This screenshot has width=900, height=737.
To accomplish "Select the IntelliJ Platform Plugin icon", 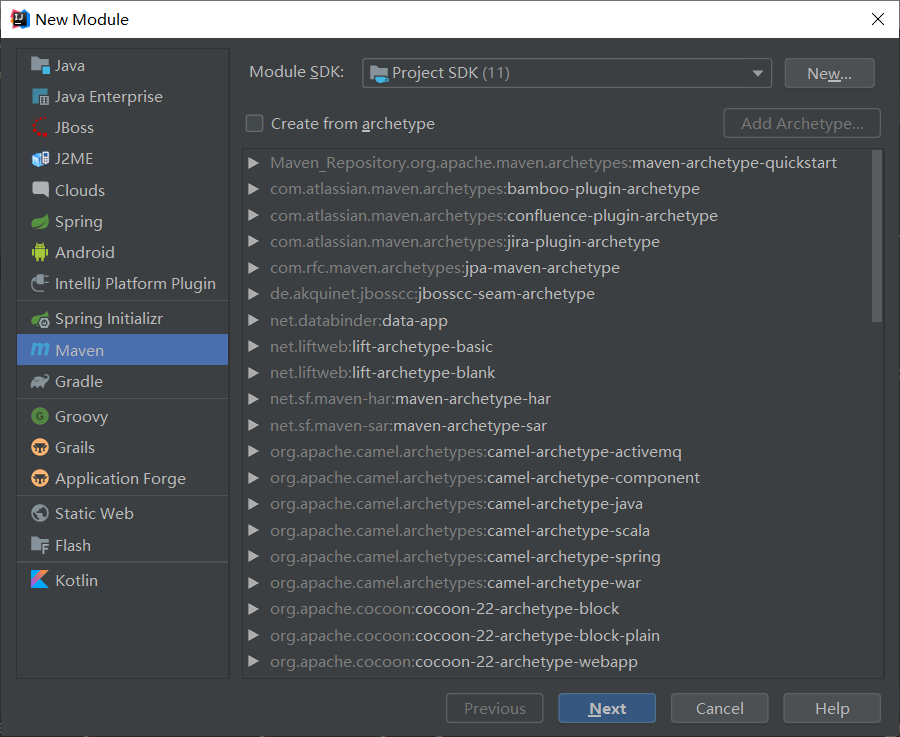I will [40, 284].
